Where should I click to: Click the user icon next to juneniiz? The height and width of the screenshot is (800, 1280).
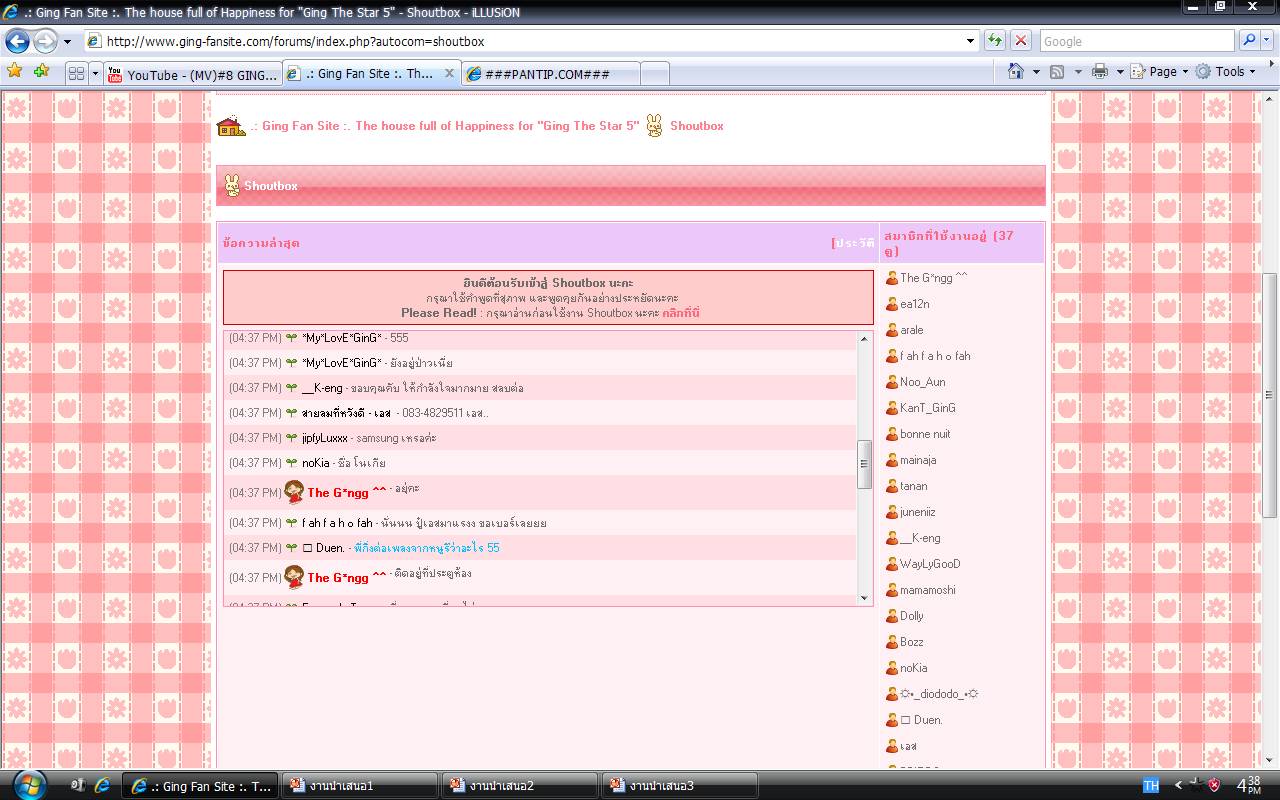(x=892, y=512)
